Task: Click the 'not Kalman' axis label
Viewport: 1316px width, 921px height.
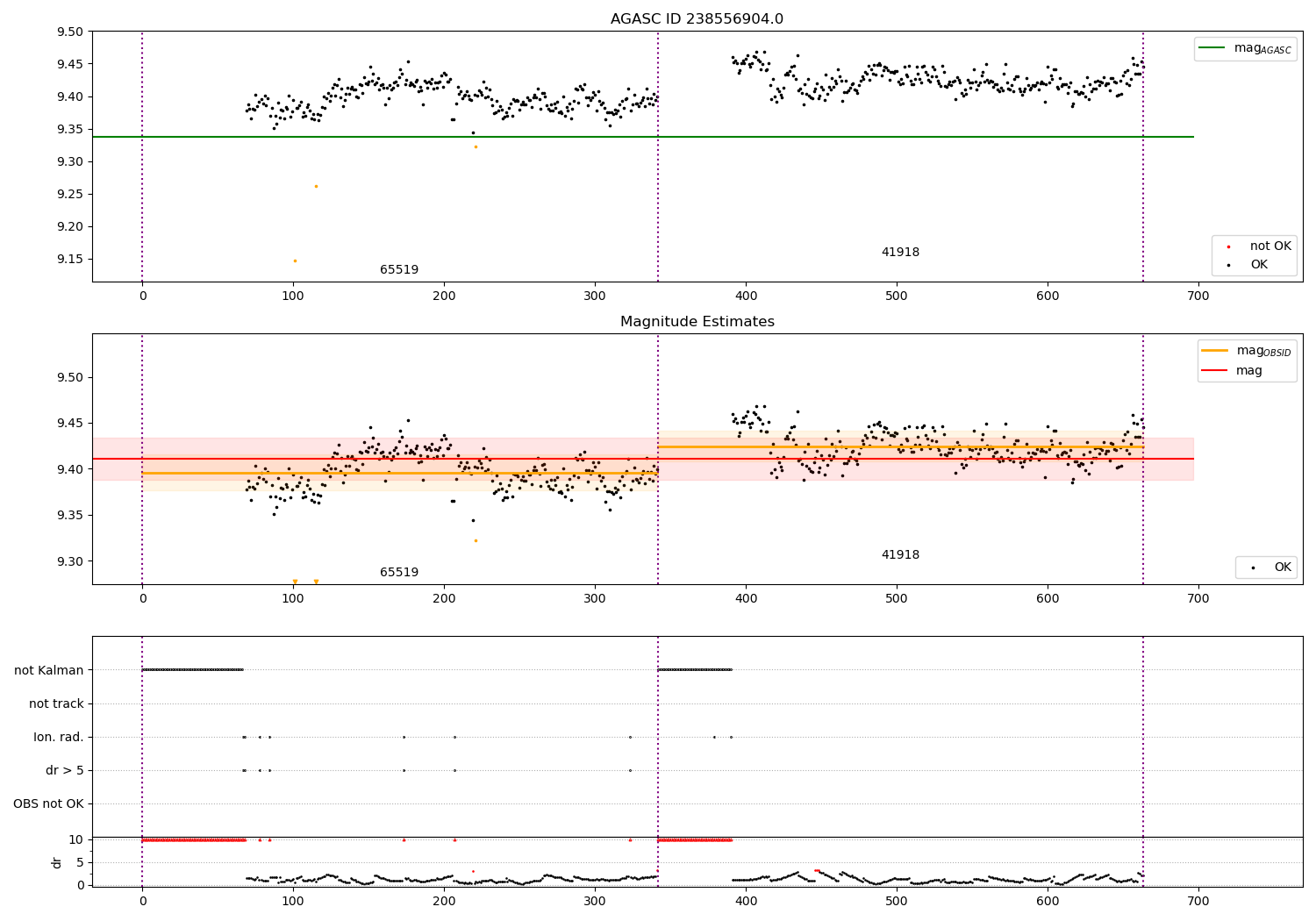Action: point(49,670)
